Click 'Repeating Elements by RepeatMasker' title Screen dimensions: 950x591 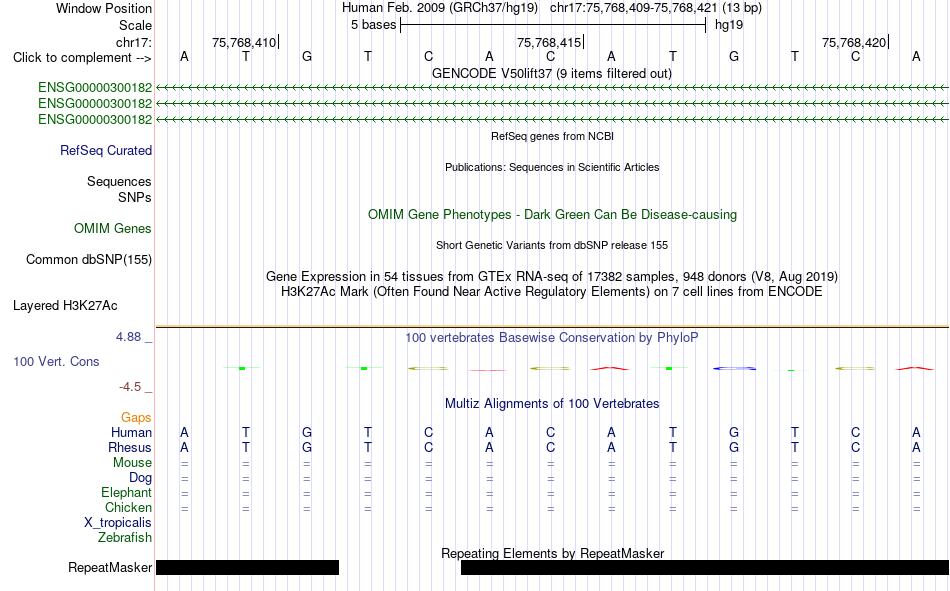553,553
